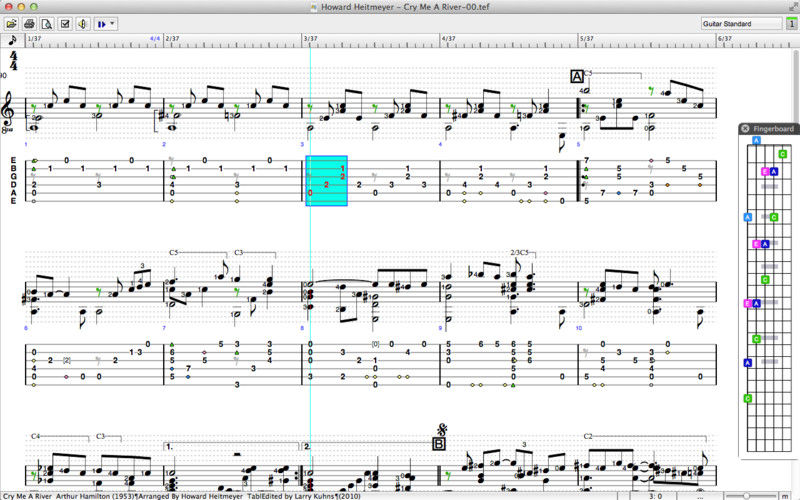Viewport: 800px width, 500px height.
Task: Click the cyan highlighted tablature selection block
Action: pyautogui.click(x=327, y=181)
